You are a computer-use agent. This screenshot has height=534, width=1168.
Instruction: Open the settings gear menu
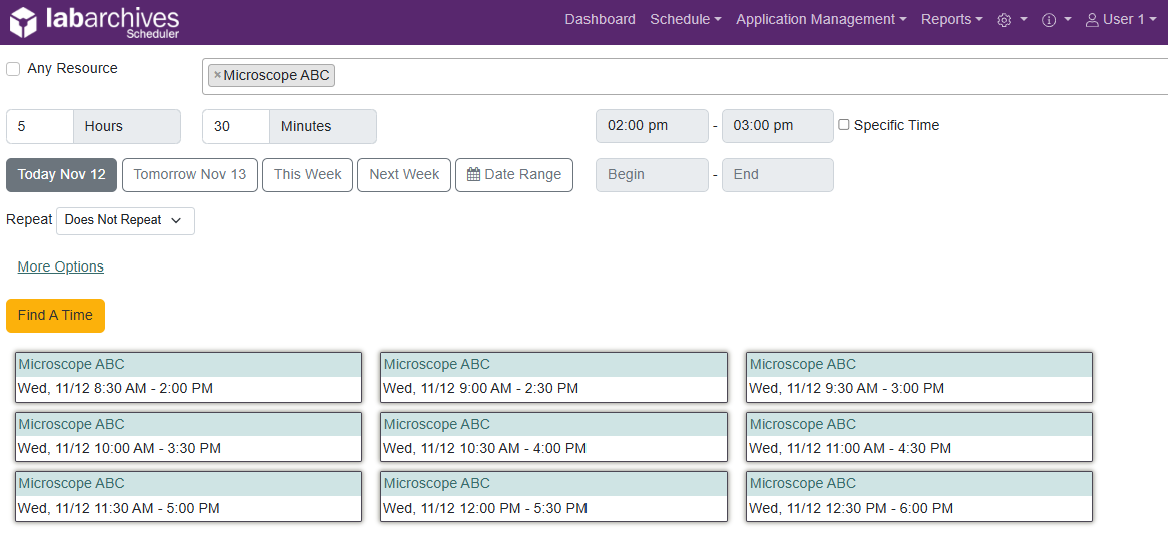[1011, 20]
